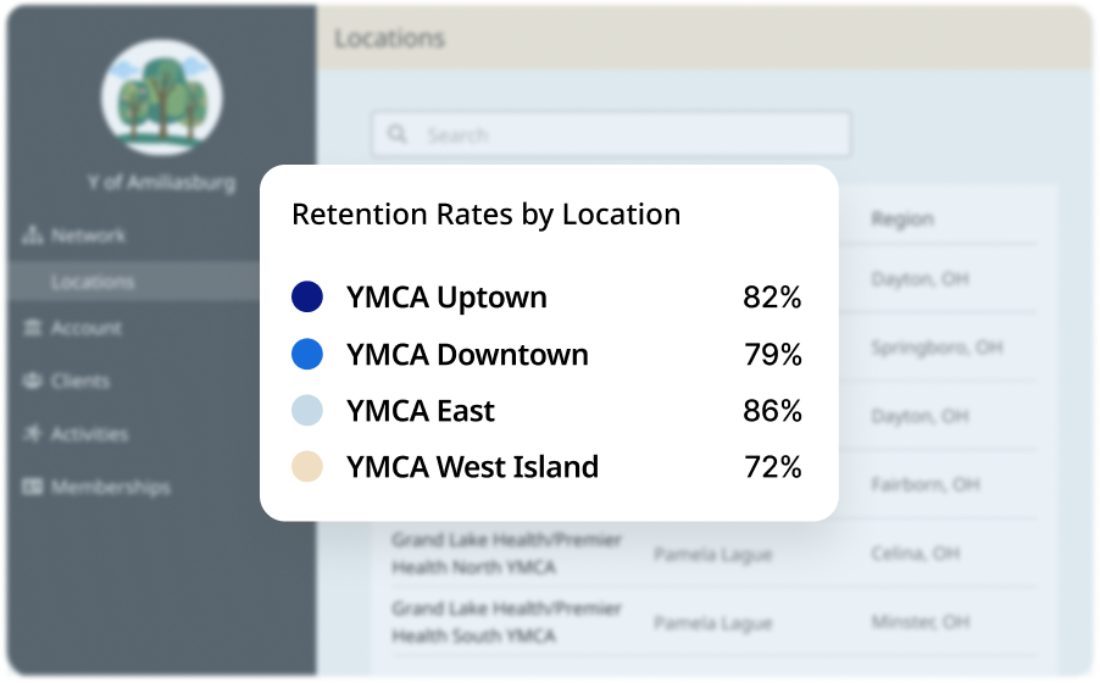Select the Y of Amiliasburg tree logo
The image size is (1100, 683).
click(160, 96)
